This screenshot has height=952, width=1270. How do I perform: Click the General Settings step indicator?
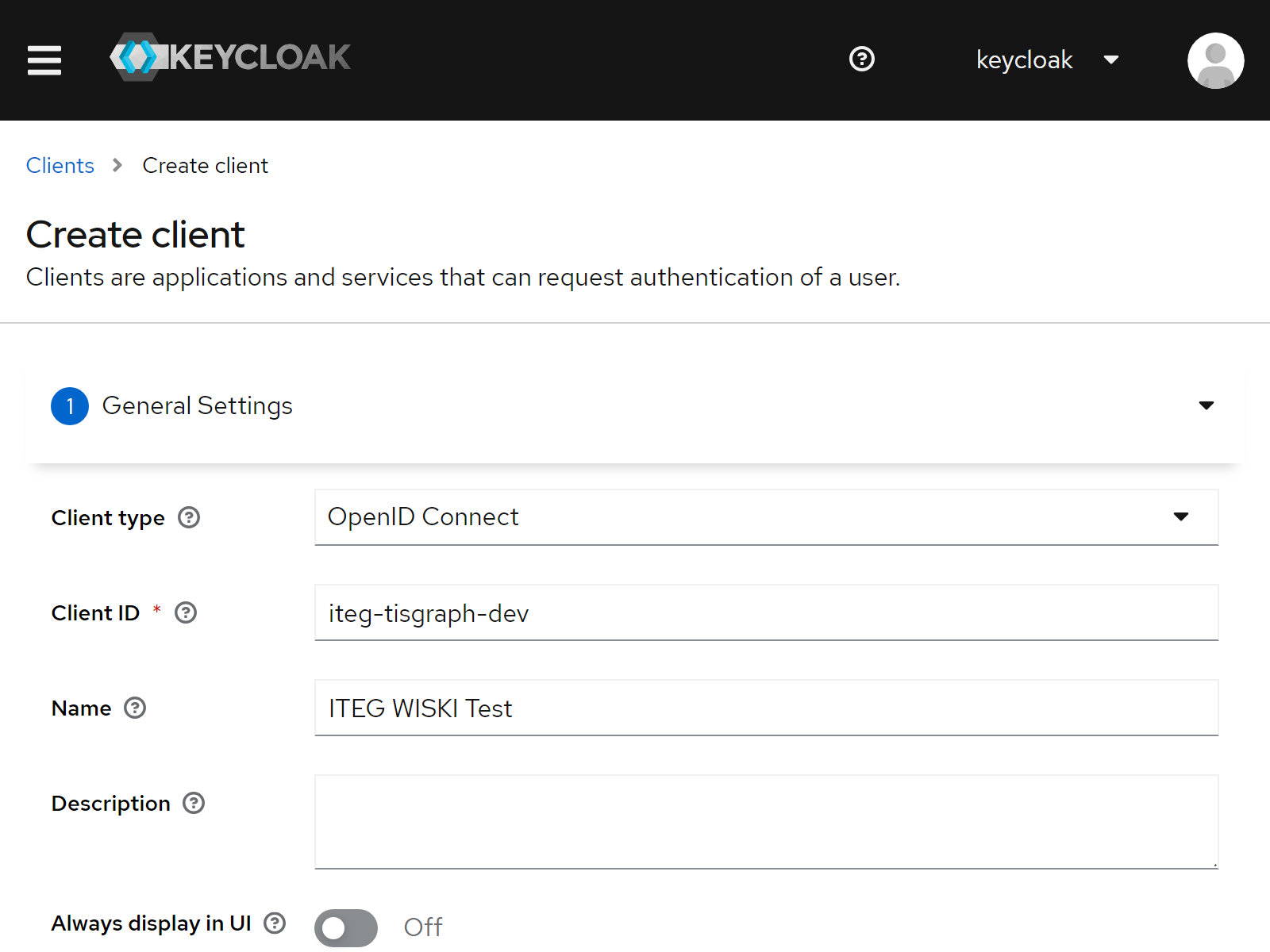(x=70, y=405)
